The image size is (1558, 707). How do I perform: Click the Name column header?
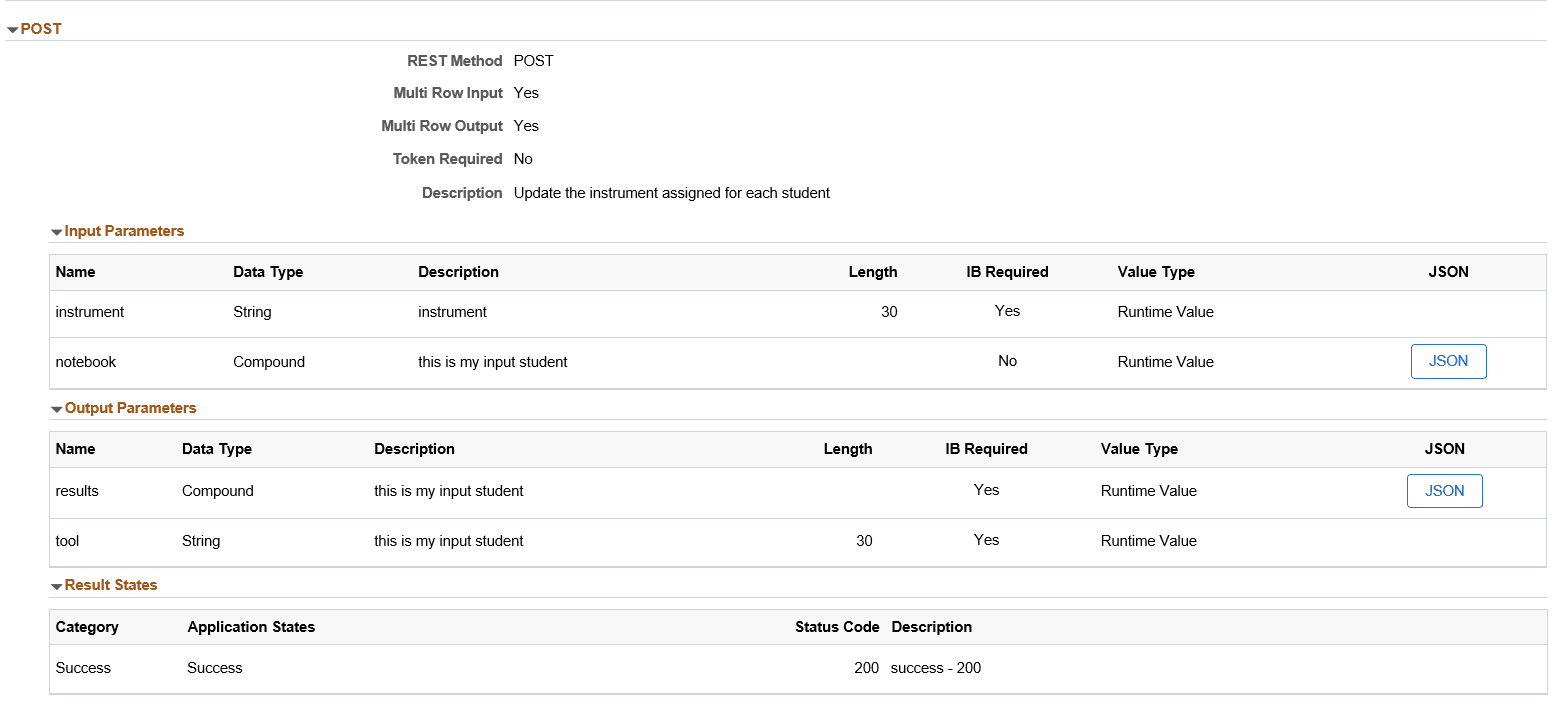tap(75, 271)
